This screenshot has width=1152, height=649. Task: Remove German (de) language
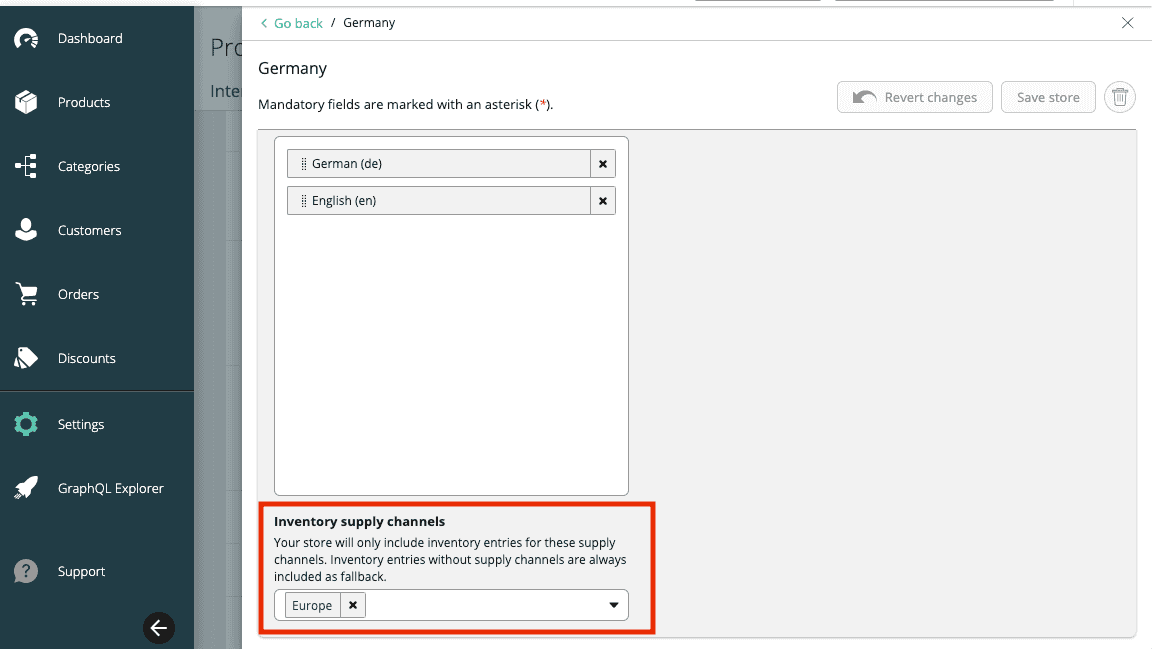click(602, 163)
